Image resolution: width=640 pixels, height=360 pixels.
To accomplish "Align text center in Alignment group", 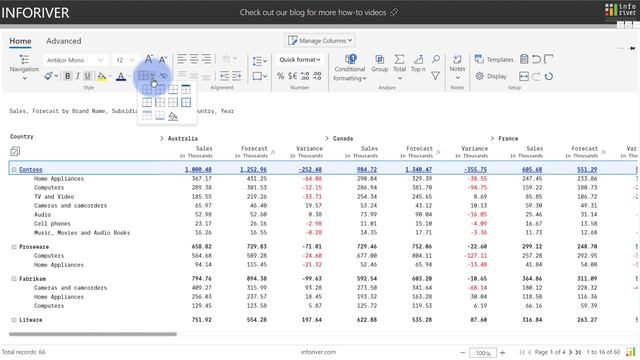I will tap(194, 59).
